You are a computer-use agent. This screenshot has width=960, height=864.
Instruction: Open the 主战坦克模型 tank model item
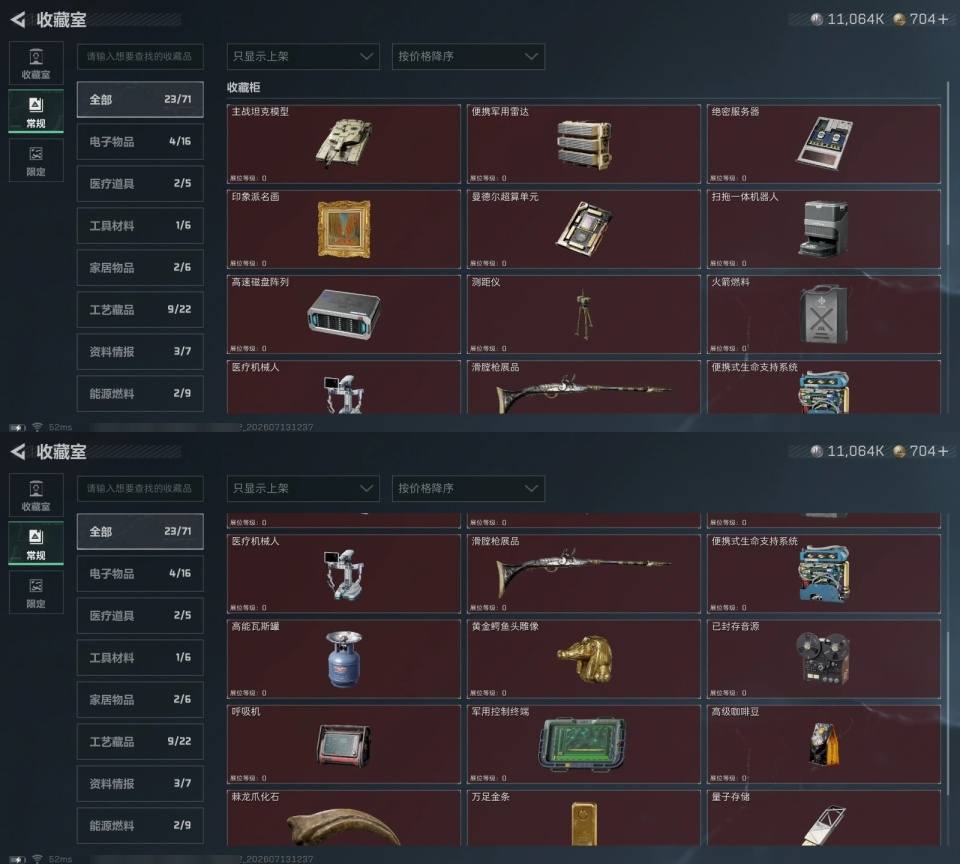click(x=343, y=144)
